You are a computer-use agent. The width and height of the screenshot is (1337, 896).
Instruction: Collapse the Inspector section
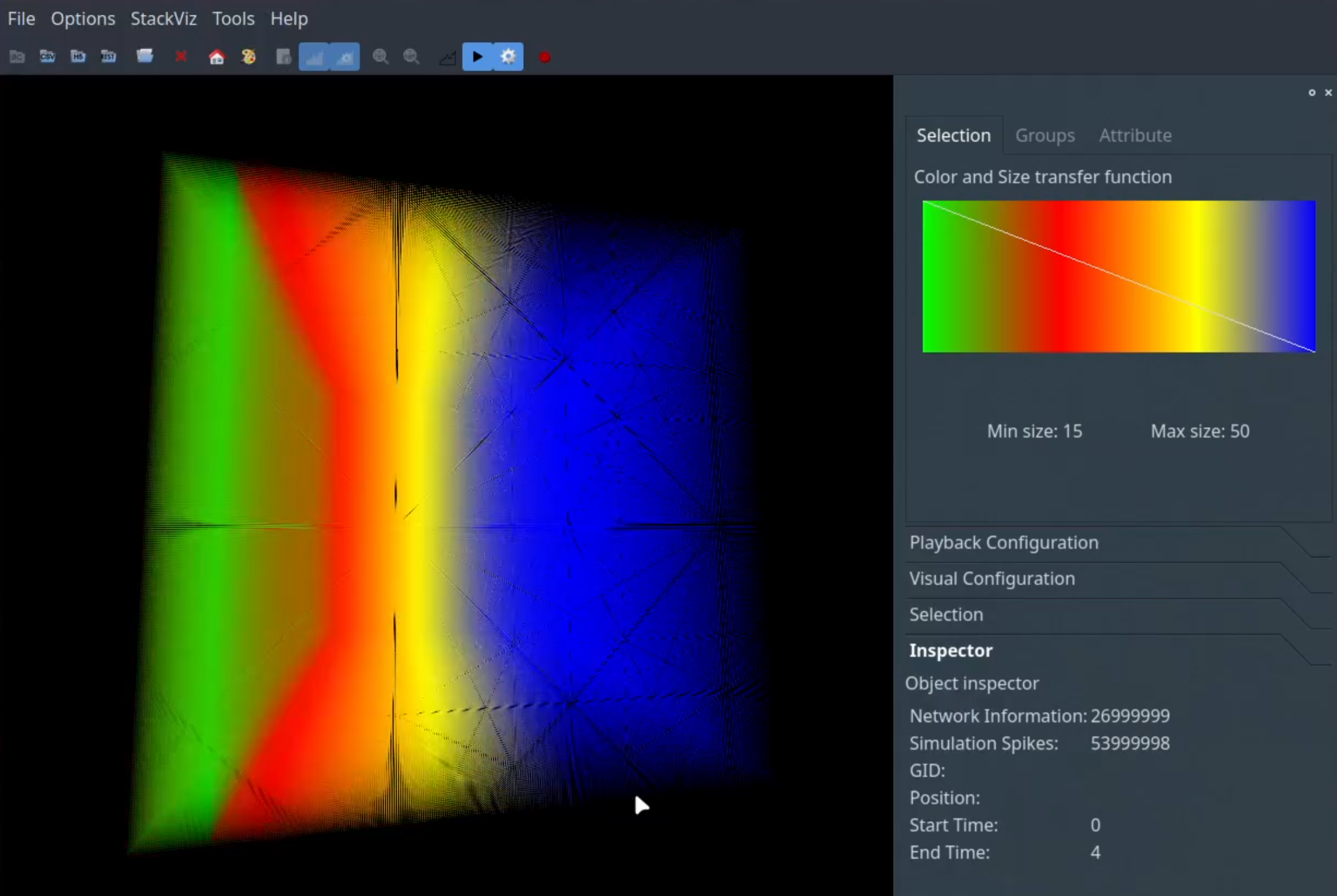click(x=951, y=650)
